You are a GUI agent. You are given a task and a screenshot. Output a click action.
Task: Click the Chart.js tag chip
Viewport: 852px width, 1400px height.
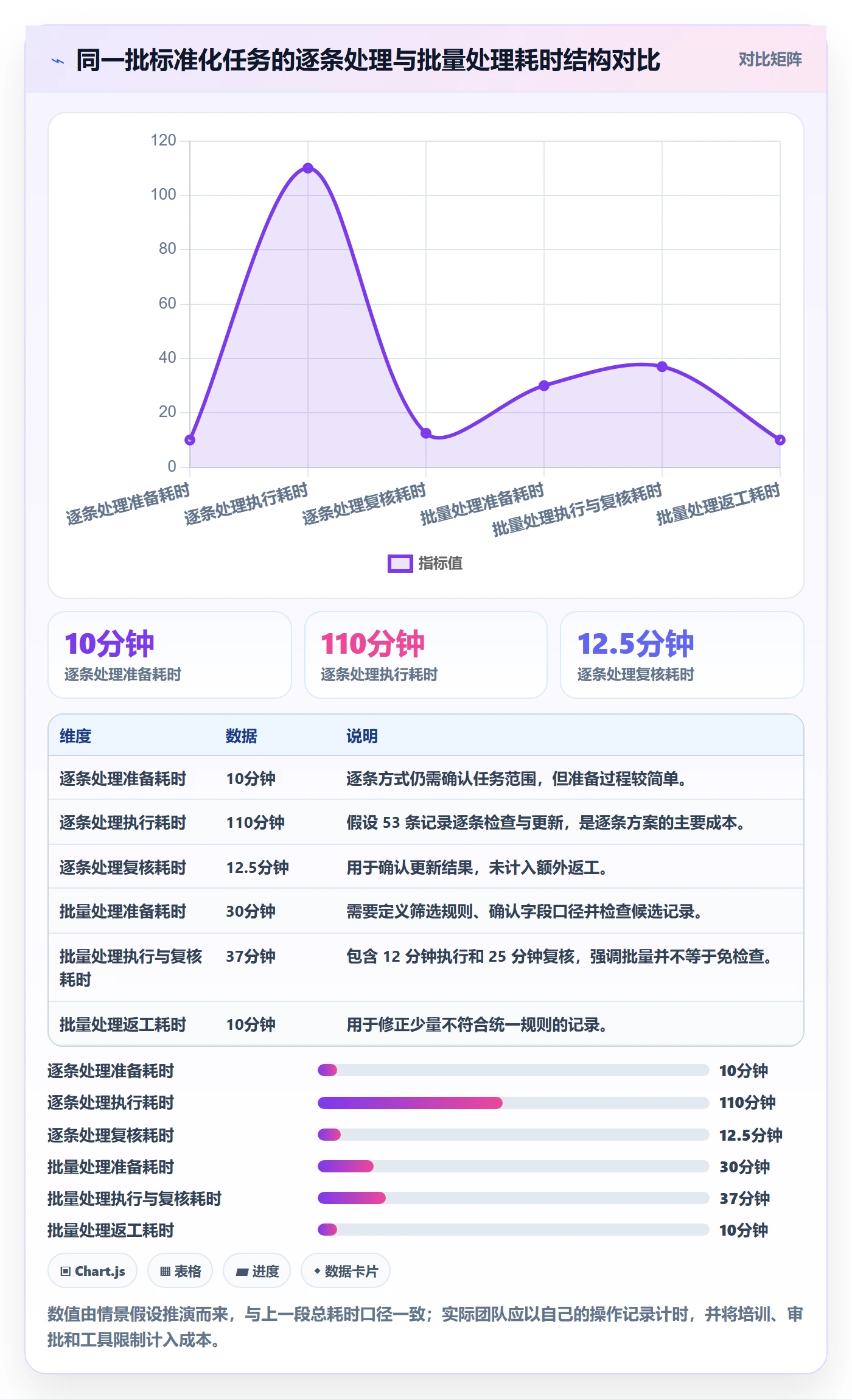pos(93,1271)
